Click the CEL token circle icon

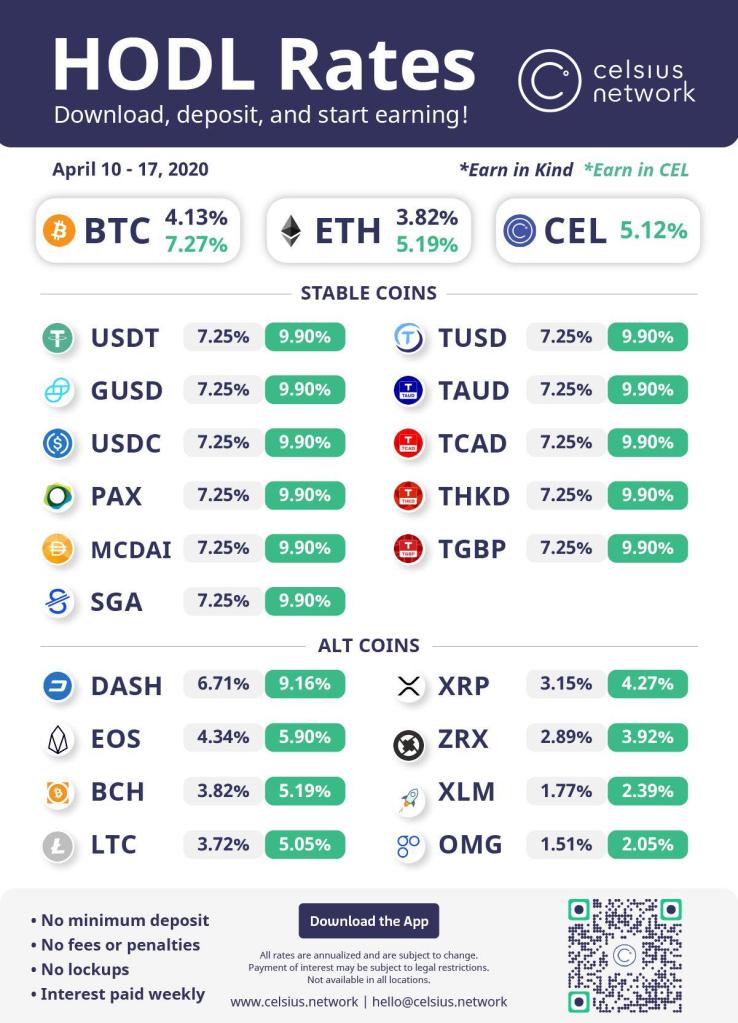520,231
